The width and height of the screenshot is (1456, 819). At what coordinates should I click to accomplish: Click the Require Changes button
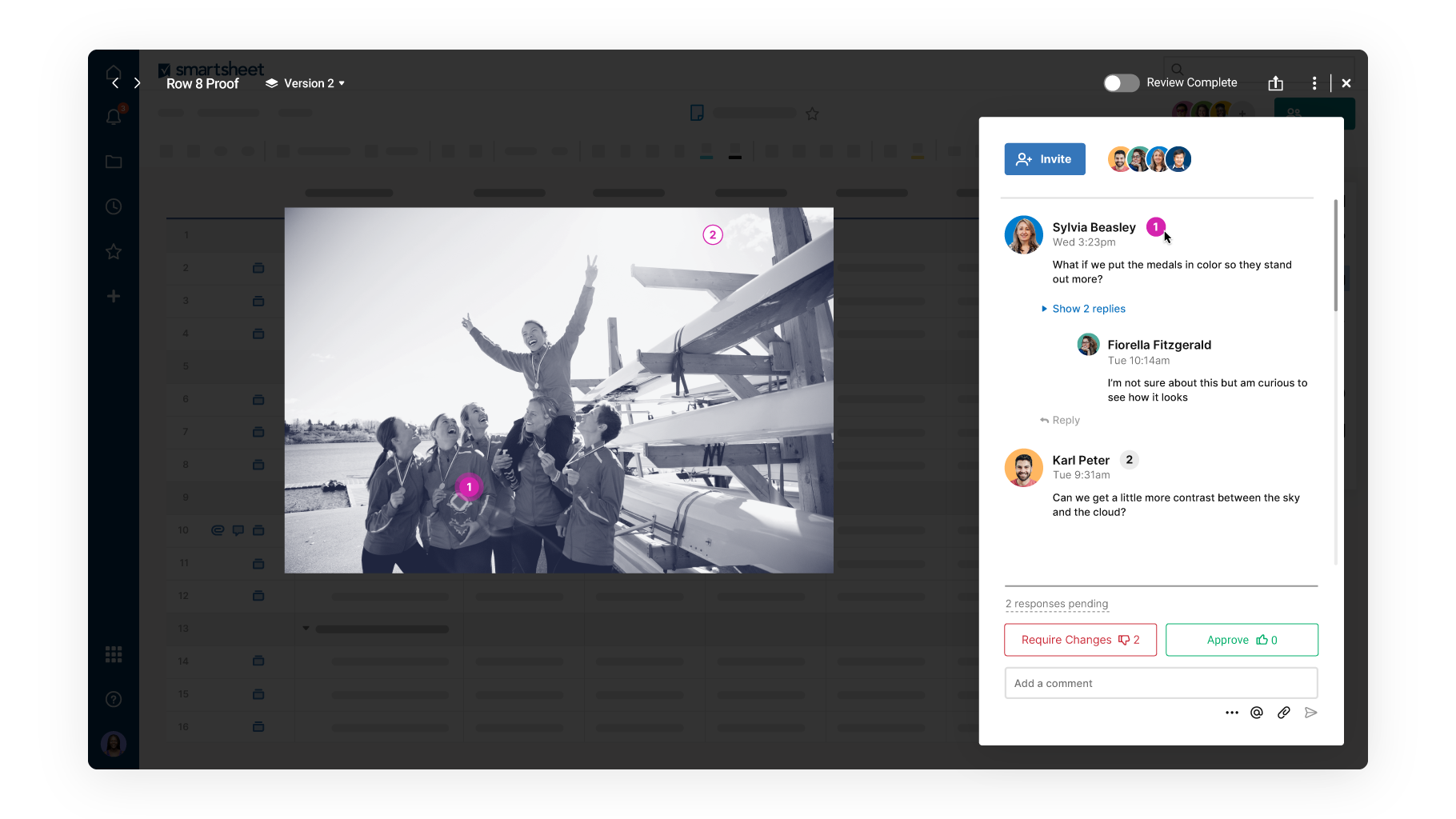tap(1080, 639)
